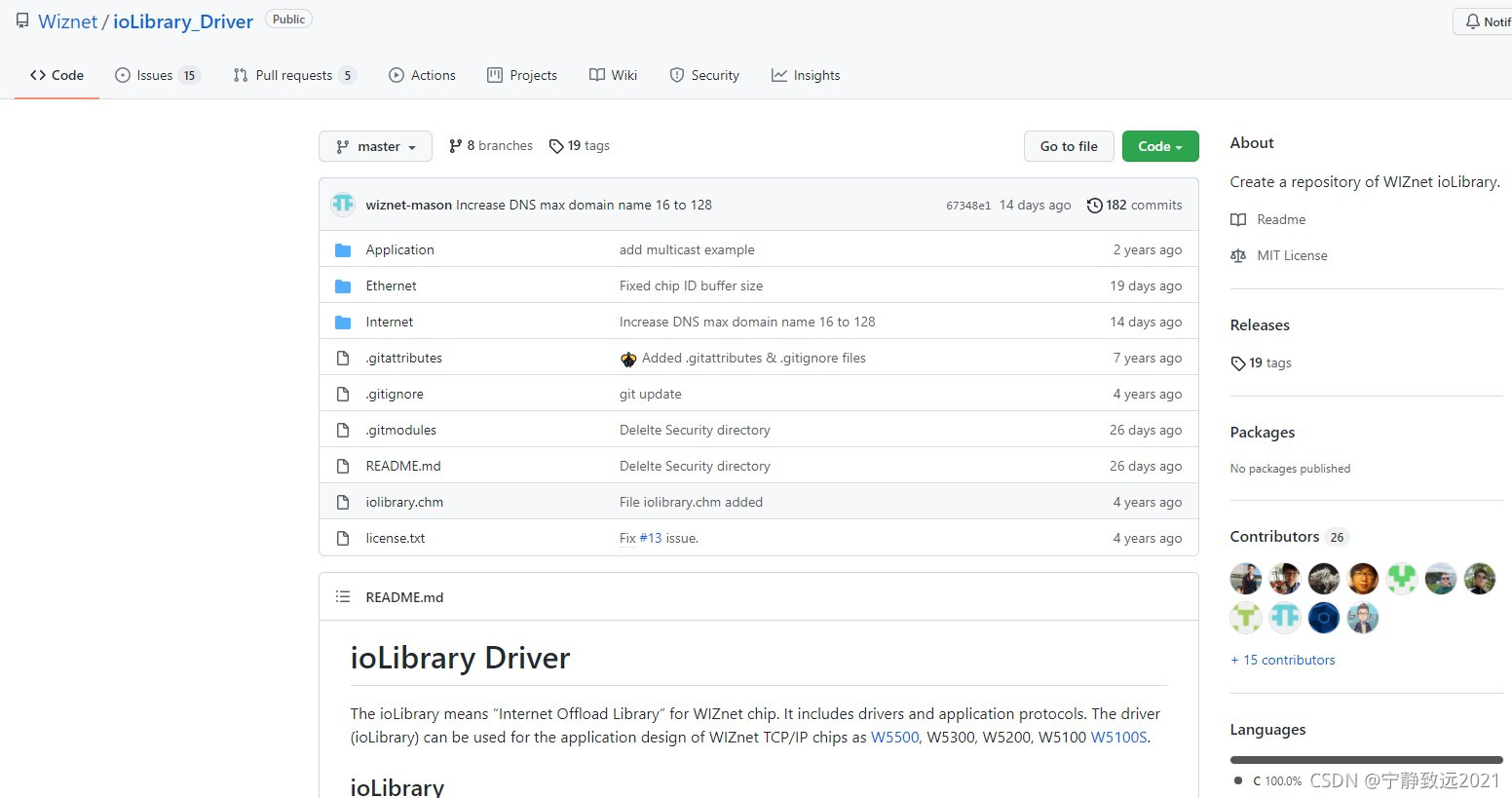This screenshot has width=1512, height=798.
Task: Open the W5100S link in README
Action: (x=1118, y=738)
